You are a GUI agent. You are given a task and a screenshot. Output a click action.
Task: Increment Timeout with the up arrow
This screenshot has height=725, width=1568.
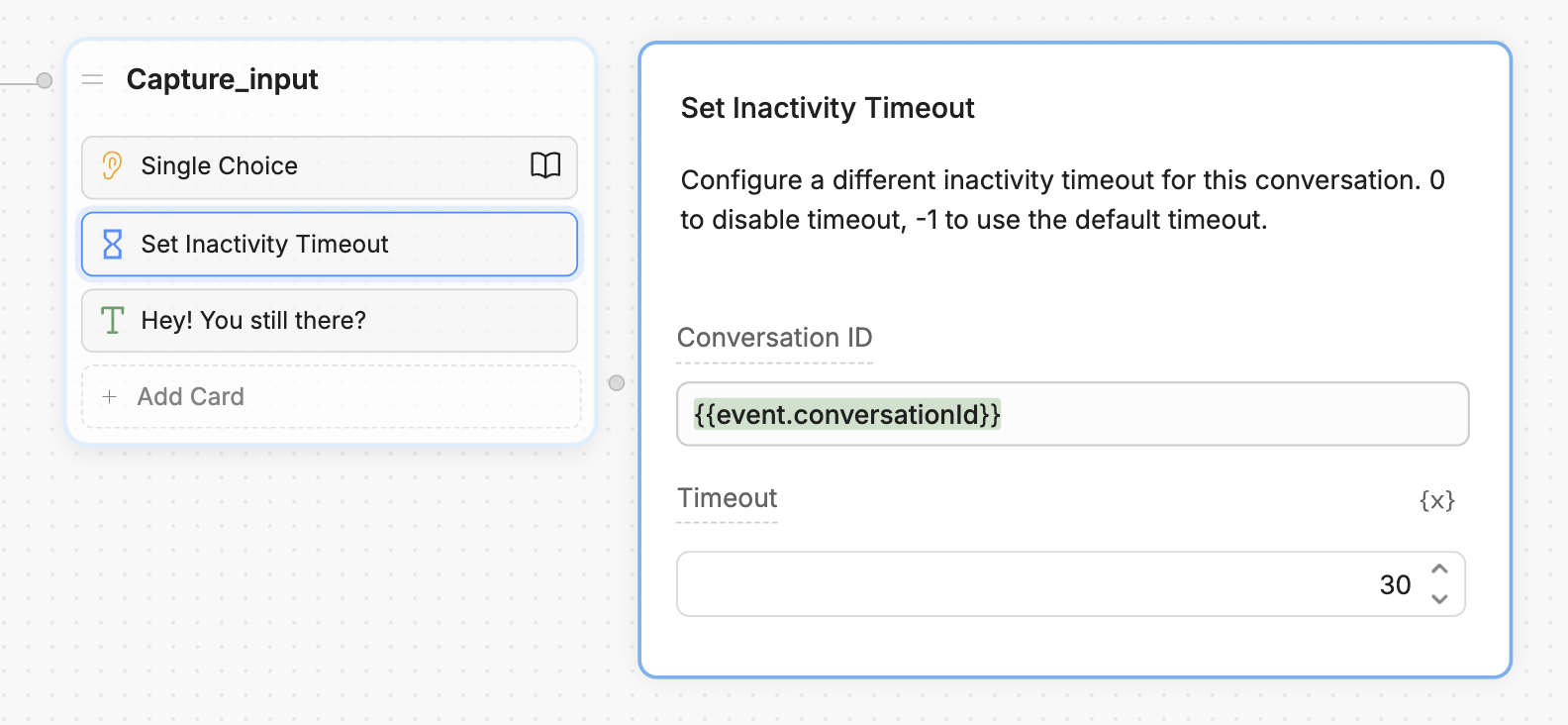pyautogui.click(x=1441, y=570)
